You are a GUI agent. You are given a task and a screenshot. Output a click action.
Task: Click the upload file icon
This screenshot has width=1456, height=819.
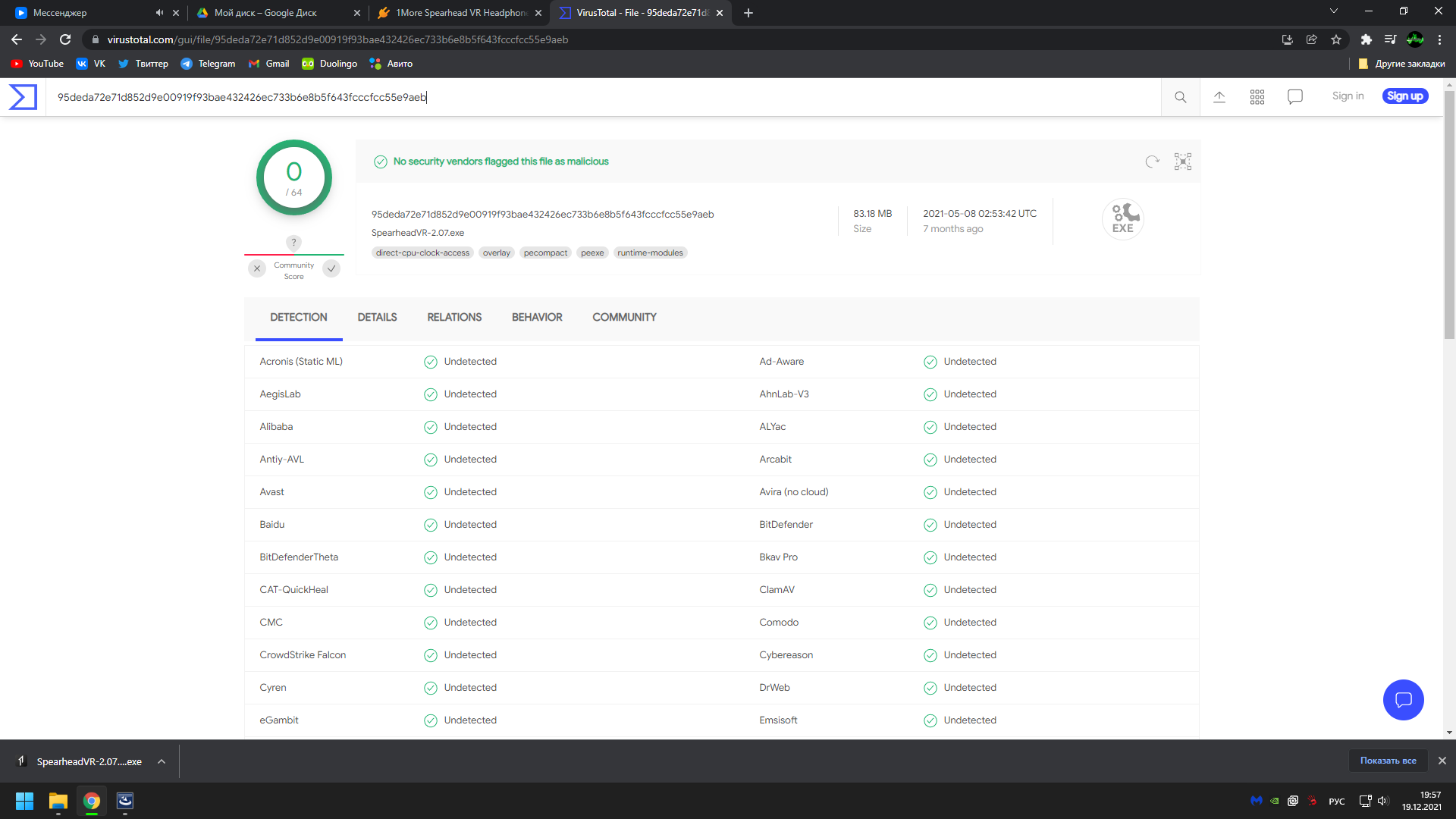1219,97
